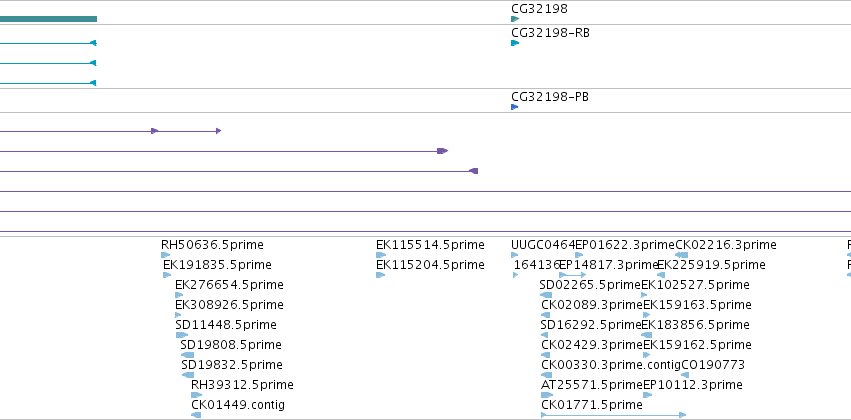Select the EK308926.5prime label
This screenshot has width=851, height=420.
click(229, 305)
